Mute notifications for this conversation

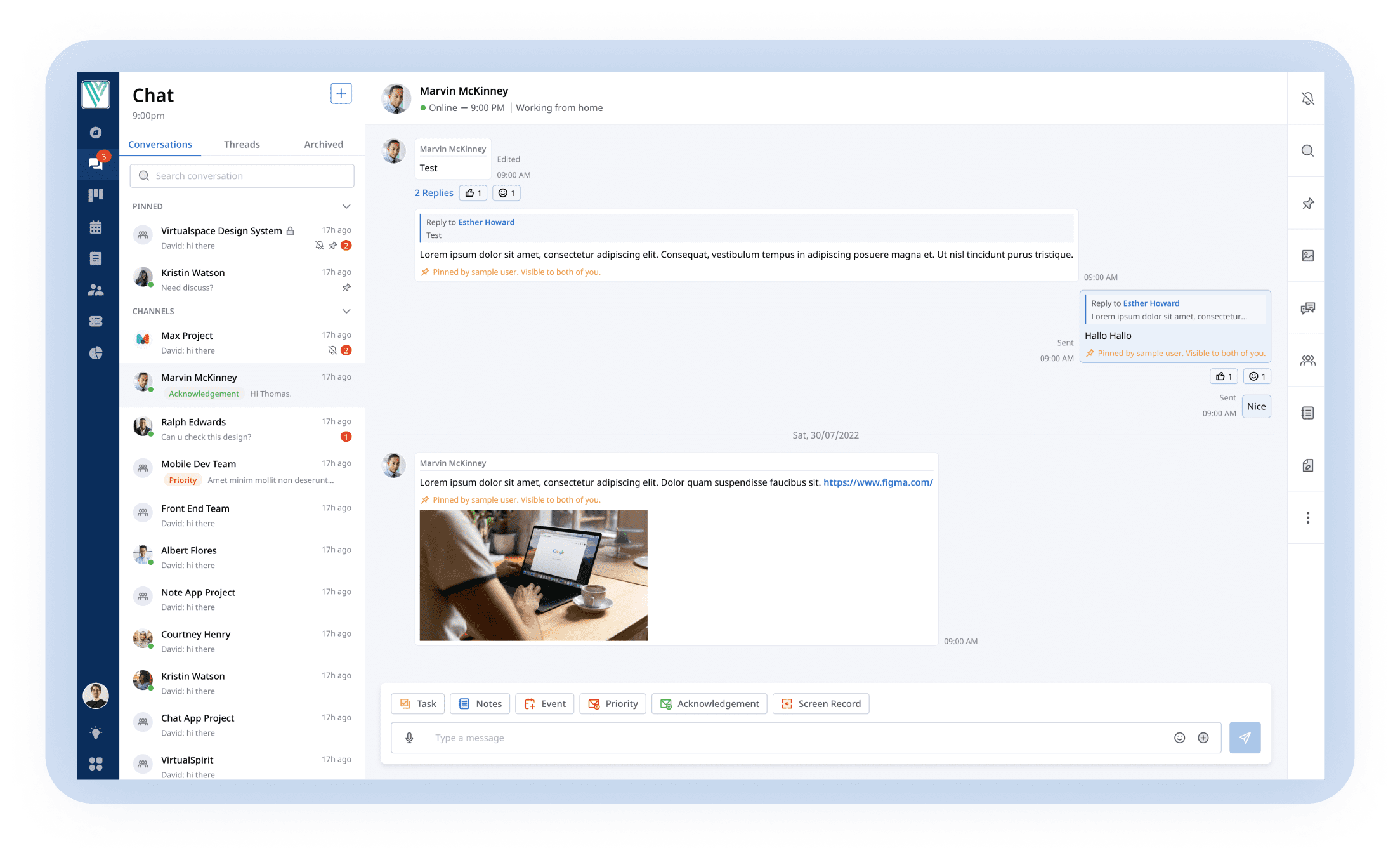tap(1307, 98)
